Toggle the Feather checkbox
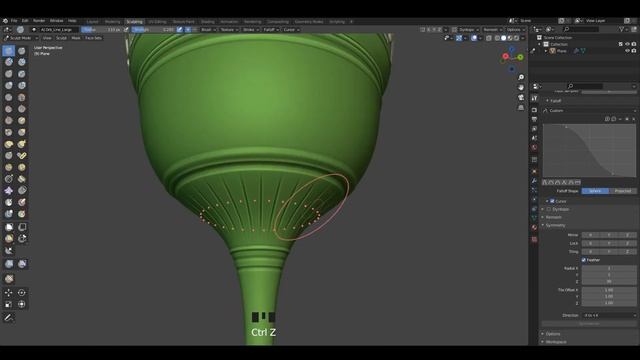Screen dimensions: 640x360 click(x=584, y=260)
